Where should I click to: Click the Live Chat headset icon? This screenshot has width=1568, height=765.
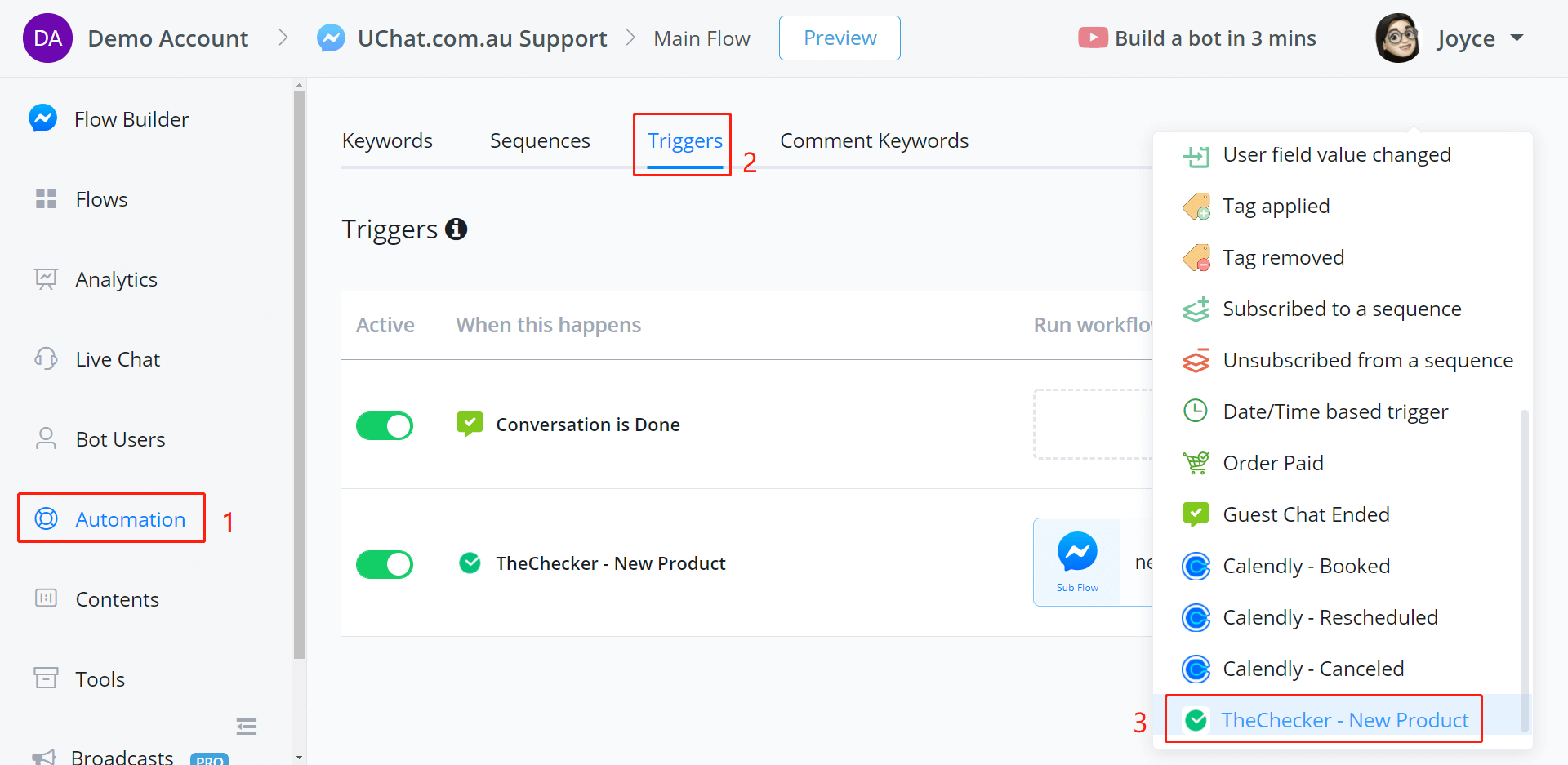(x=46, y=359)
